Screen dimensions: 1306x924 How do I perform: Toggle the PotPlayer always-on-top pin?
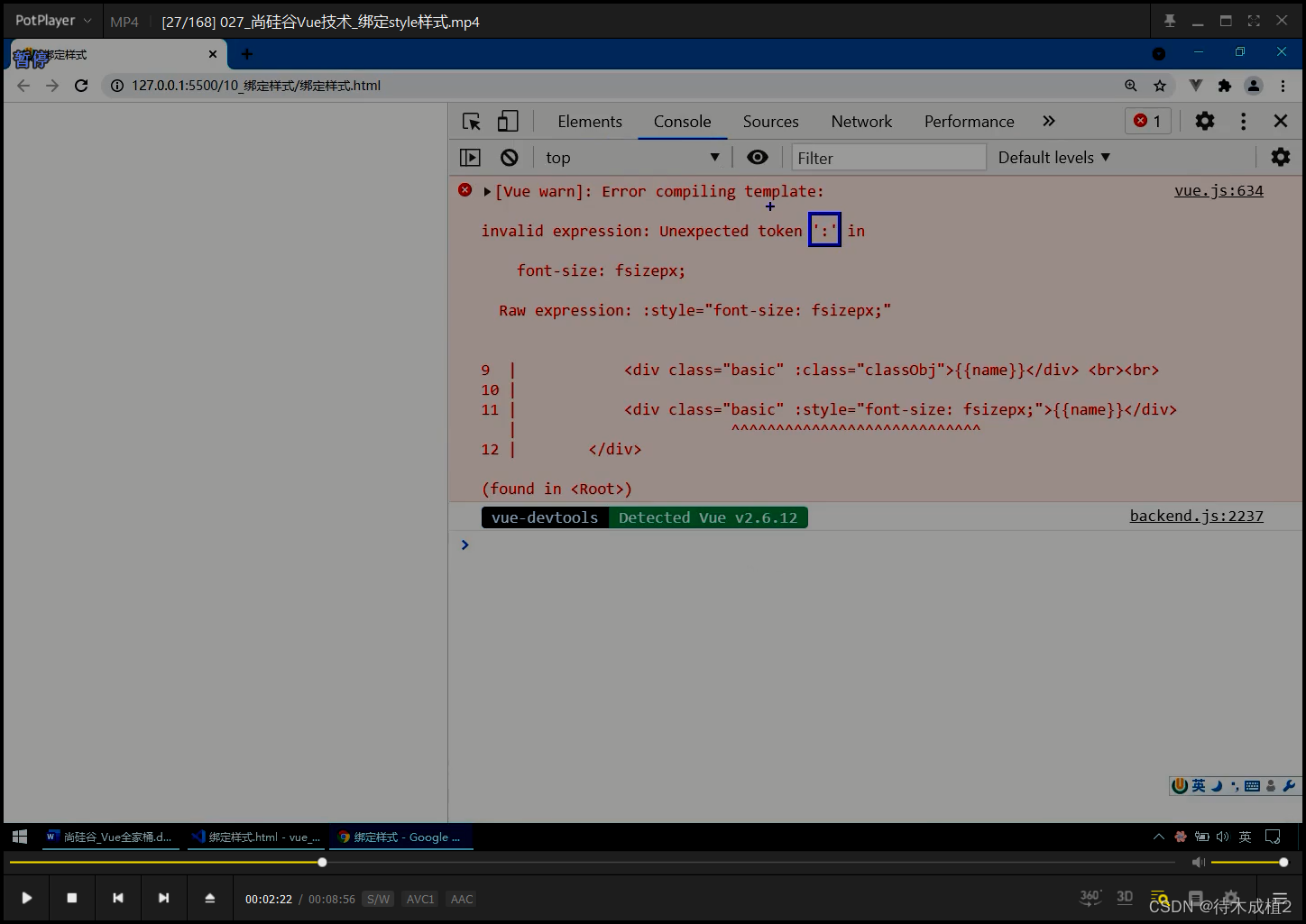click(1170, 21)
